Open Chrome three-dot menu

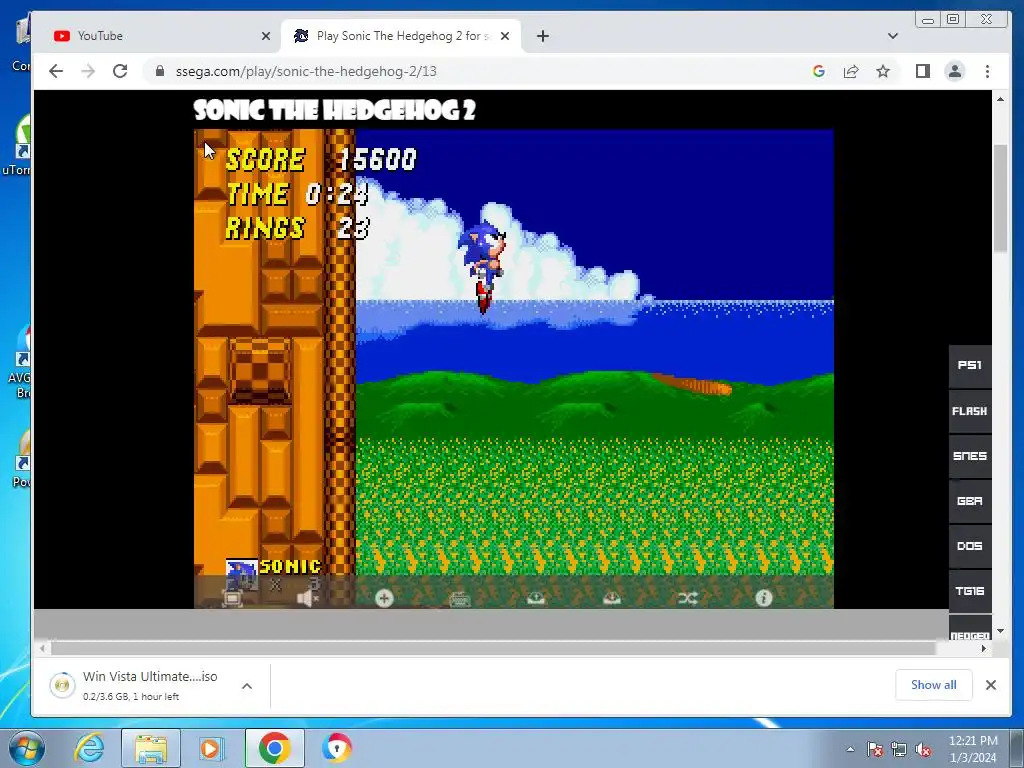[987, 71]
